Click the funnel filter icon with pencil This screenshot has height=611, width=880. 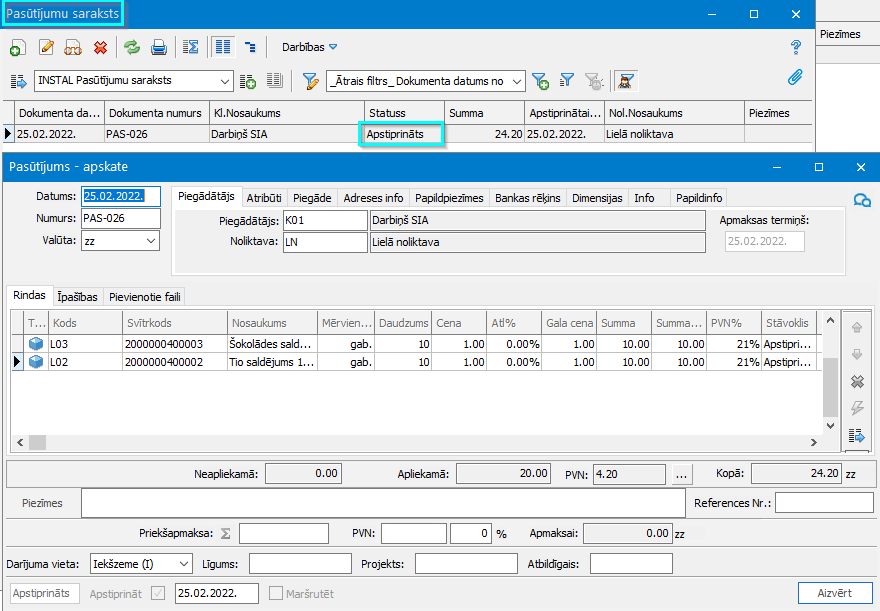coord(310,81)
